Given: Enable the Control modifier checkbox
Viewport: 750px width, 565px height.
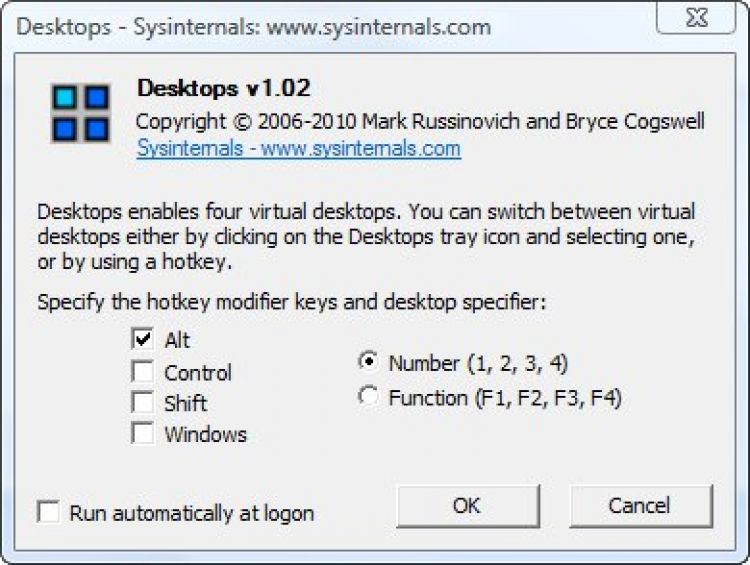Looking at the screenshot, I should click(143, 372).
